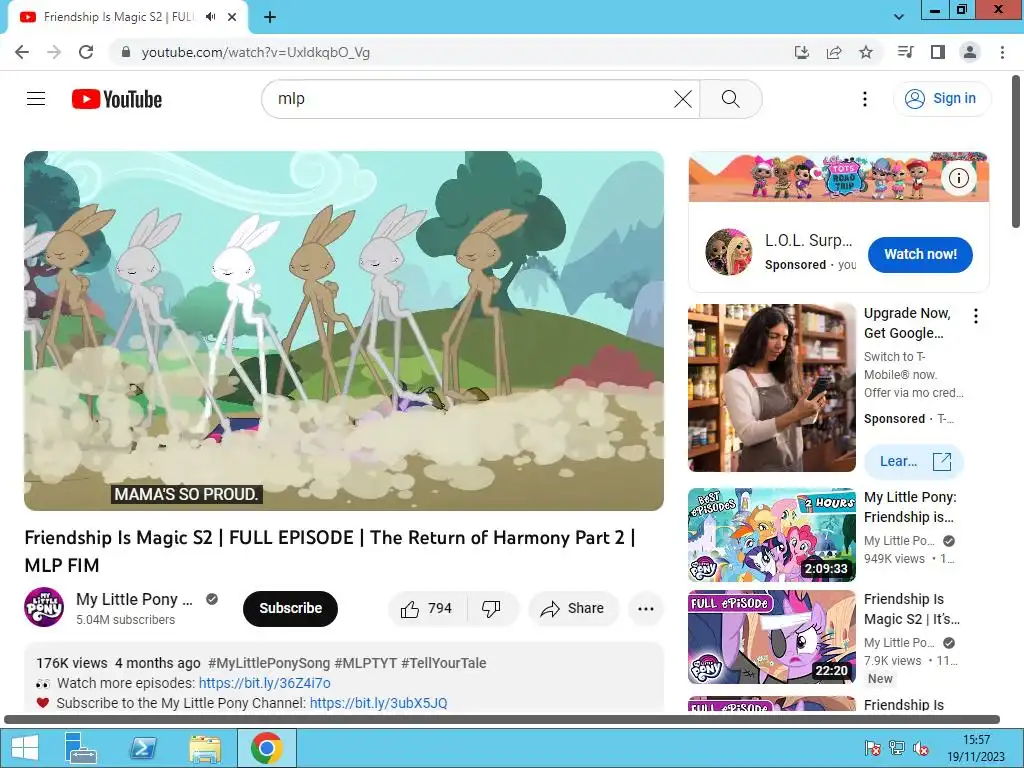Open the 22:20 Full Episode video thumbnail
Viewport: 1024px width, 768px height.
pos(771,637)
